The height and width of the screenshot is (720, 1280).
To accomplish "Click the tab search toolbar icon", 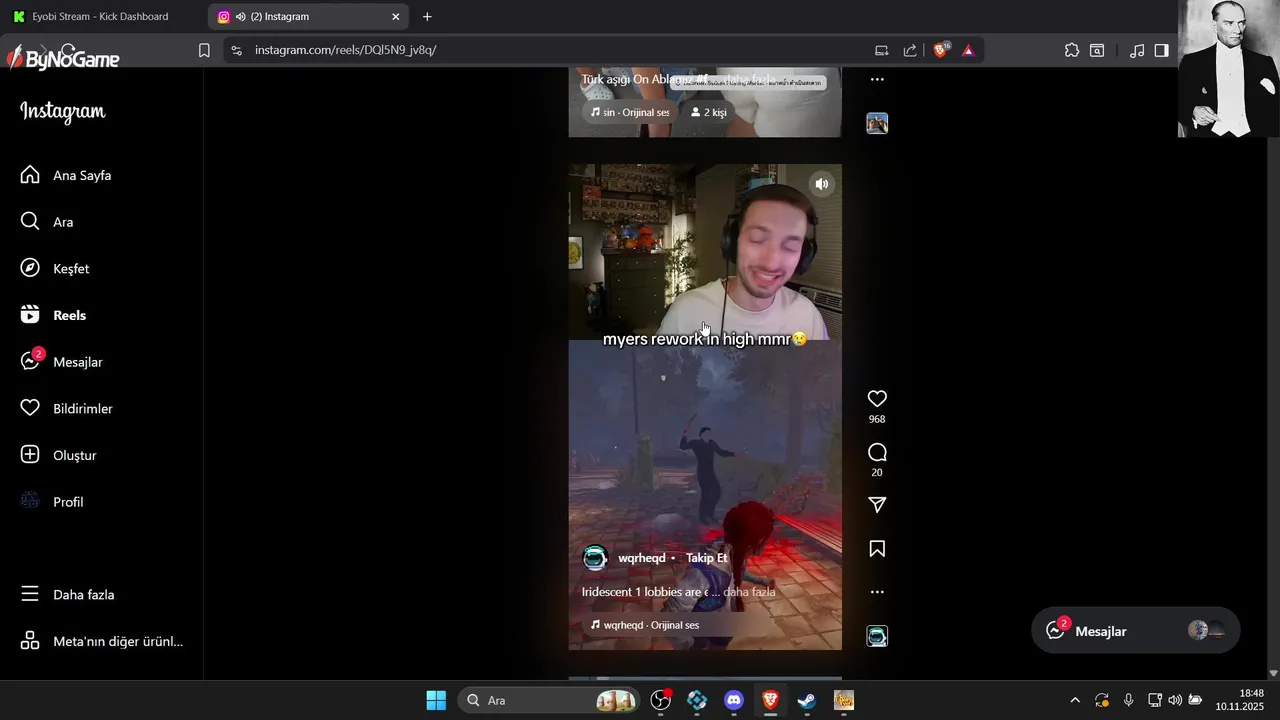I will (x=1097, y=50).
